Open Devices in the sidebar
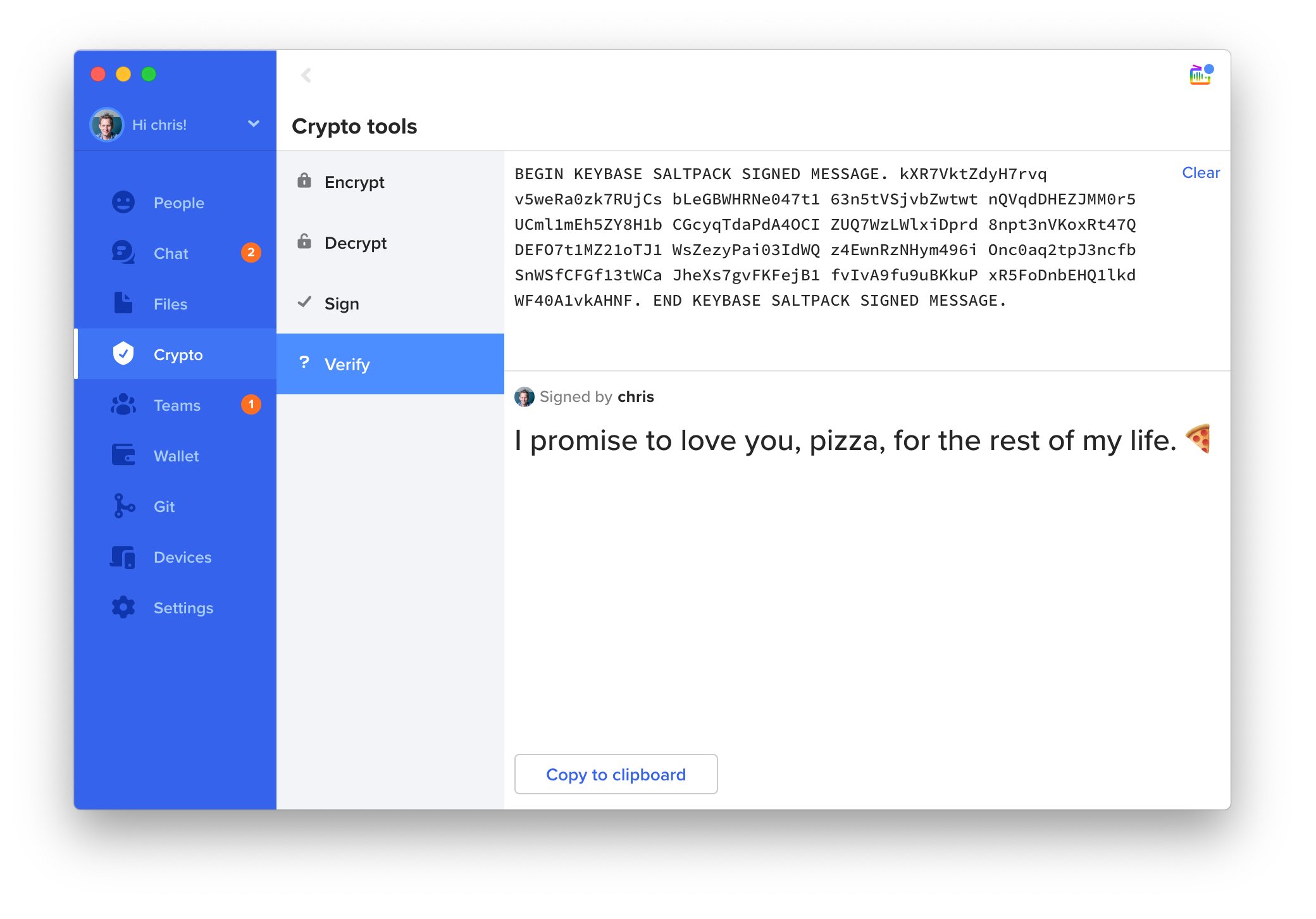1316x919 pixels. tap(175, 557)
